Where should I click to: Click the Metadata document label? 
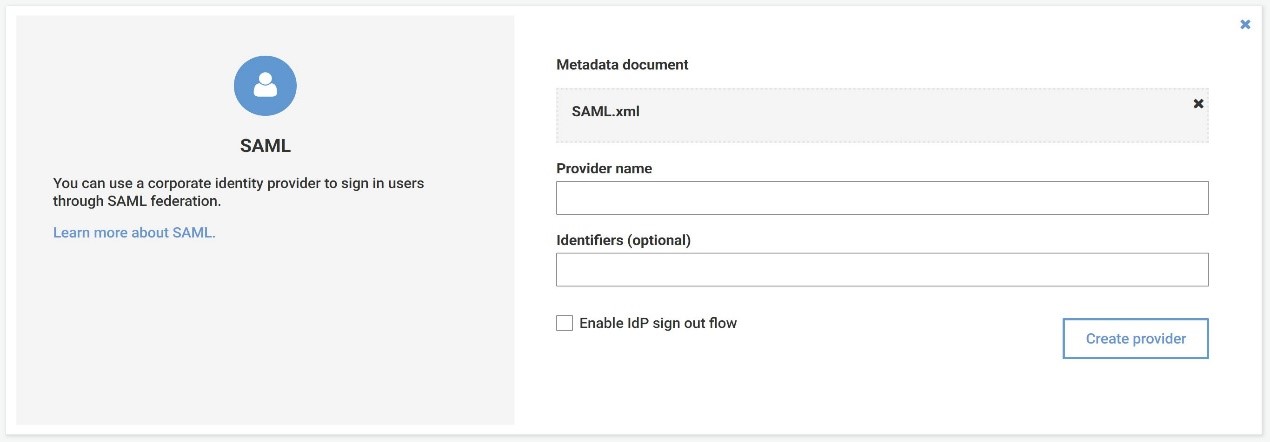pos(622,65)
